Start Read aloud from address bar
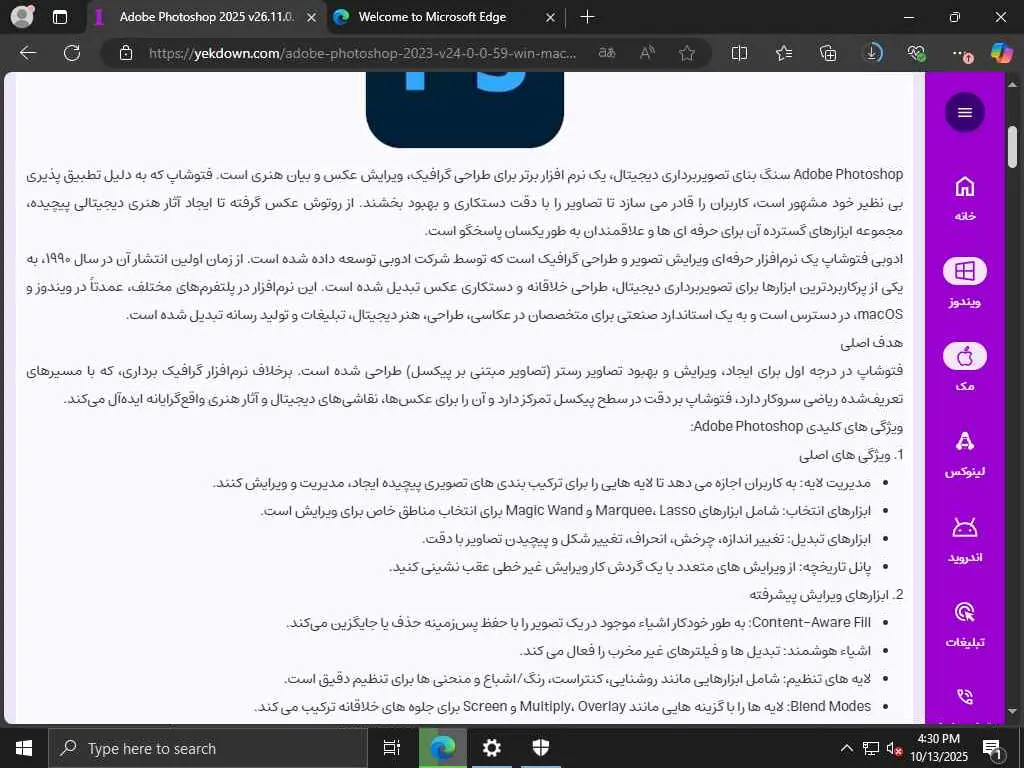The image size is (1024, 768). coord(647,53)
